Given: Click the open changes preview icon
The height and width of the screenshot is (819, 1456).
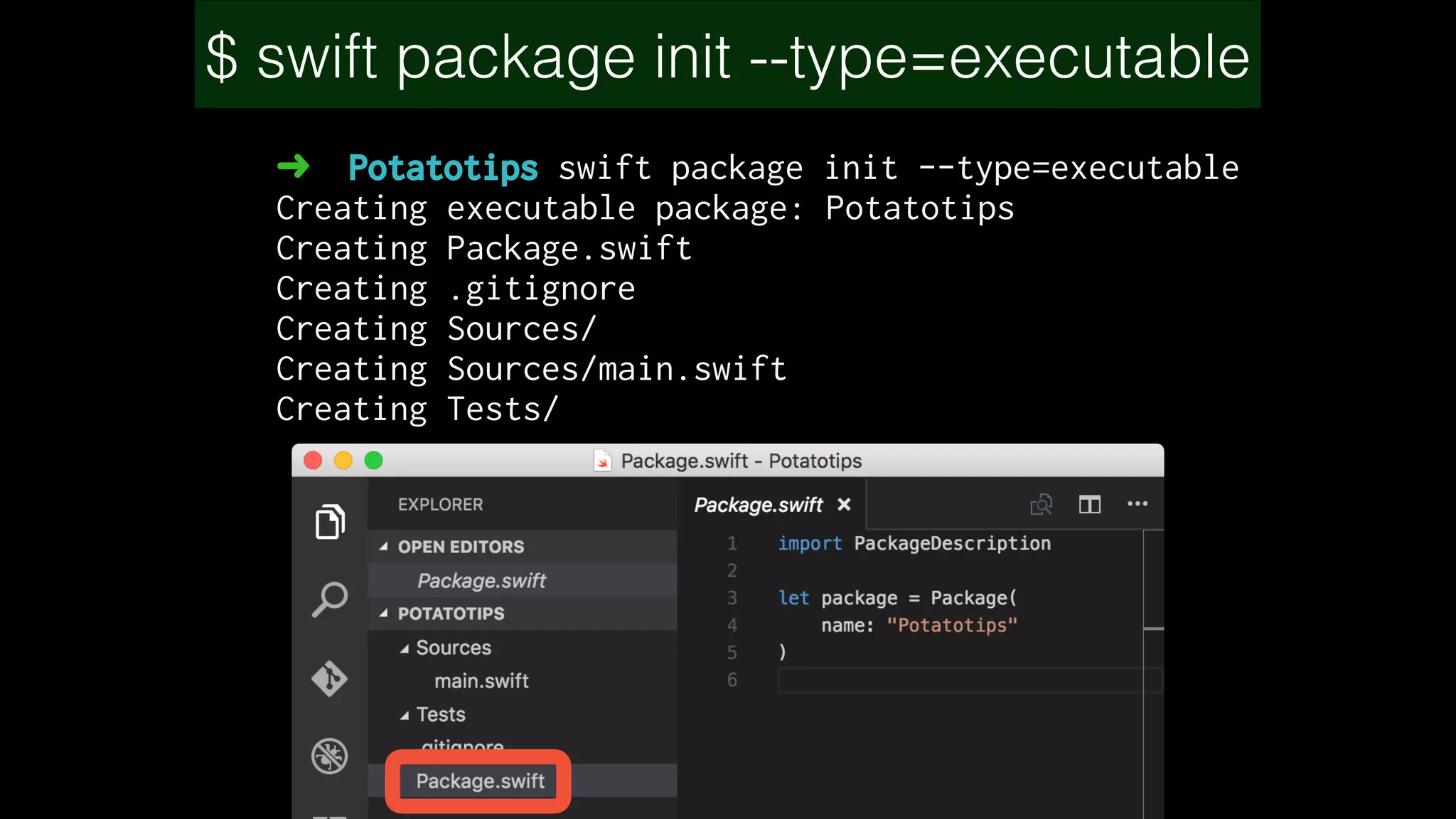Looking at the screenshot, I should tap(1042, 505).
